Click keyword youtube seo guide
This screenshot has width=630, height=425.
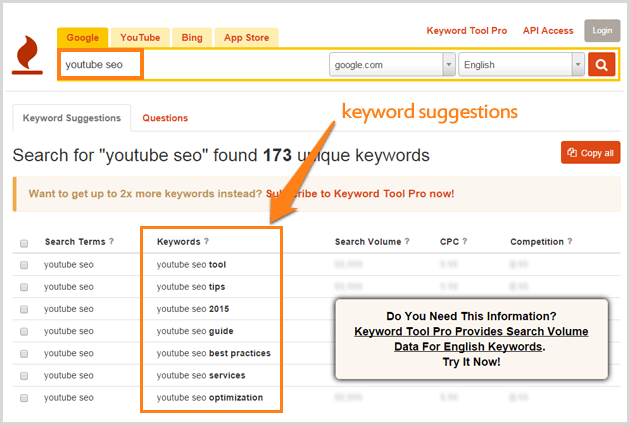point(195,331)
